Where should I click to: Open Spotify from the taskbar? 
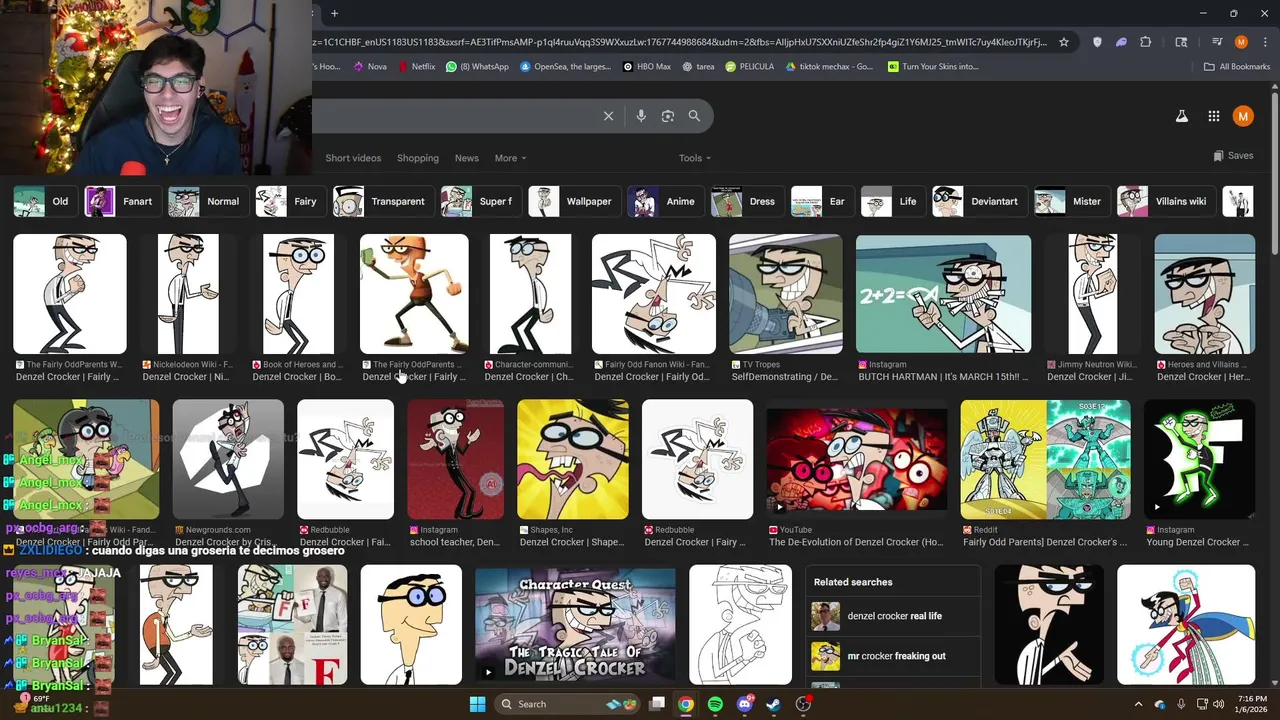tap(715, 704)
